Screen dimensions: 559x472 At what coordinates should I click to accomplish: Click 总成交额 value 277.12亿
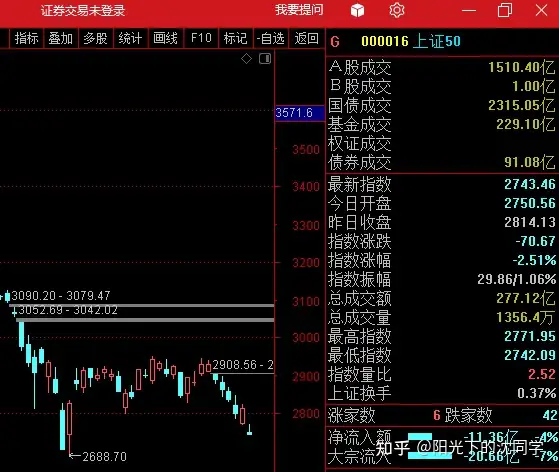coord(526,298)
